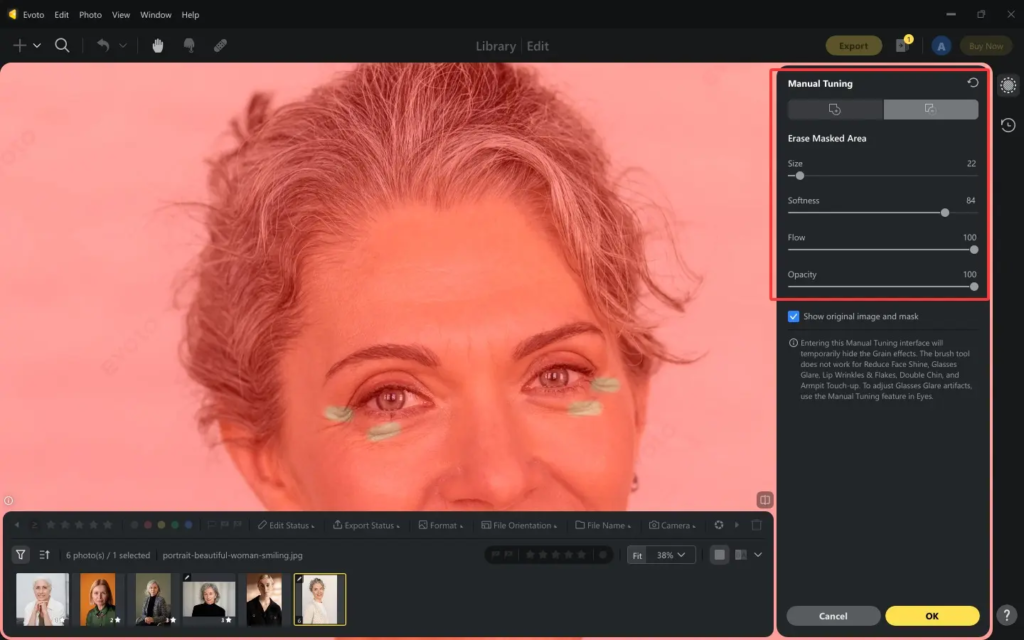Select the healing bandage tool
Screen dimensions: 1024x640
(220, 45)
